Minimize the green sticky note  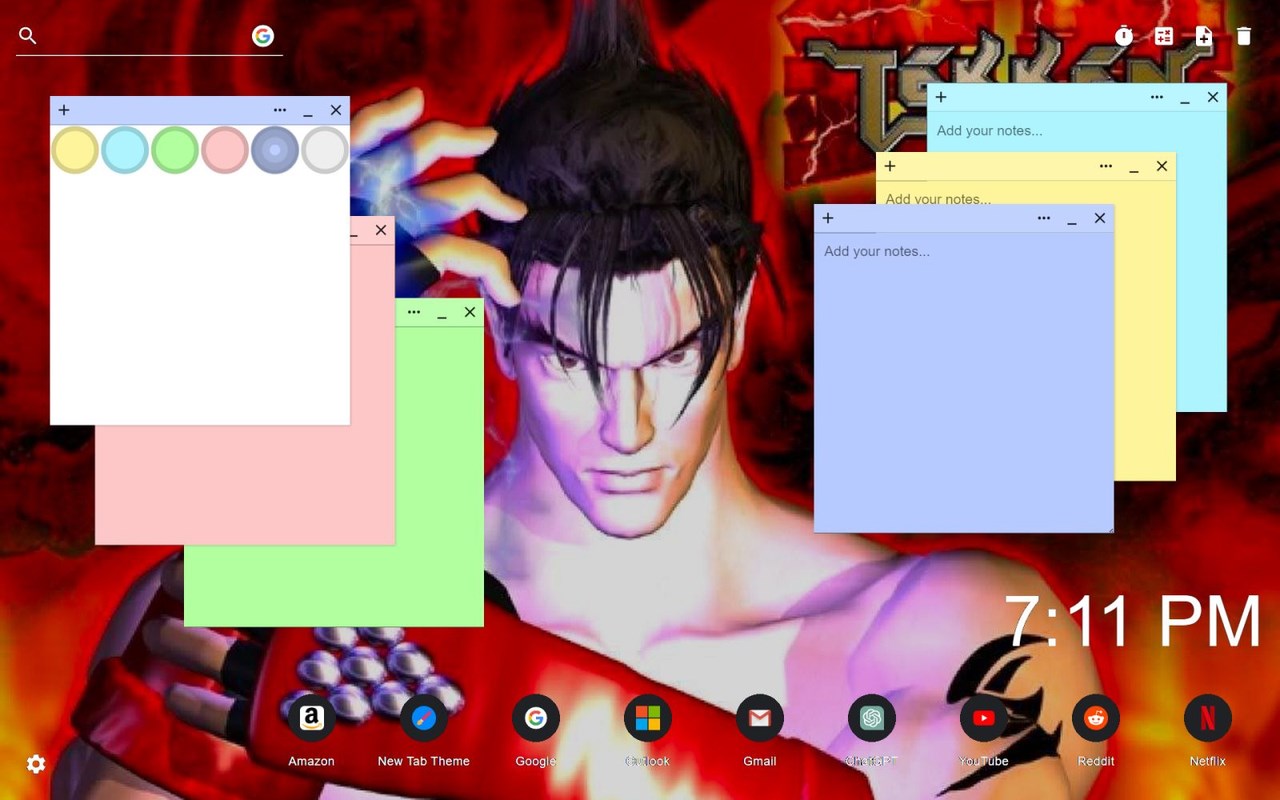pos(442,313)
